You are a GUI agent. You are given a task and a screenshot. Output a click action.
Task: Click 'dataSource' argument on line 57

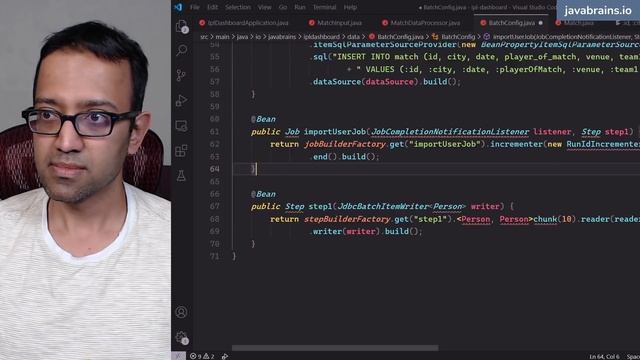pyautogui.click(x=389, y=82)
